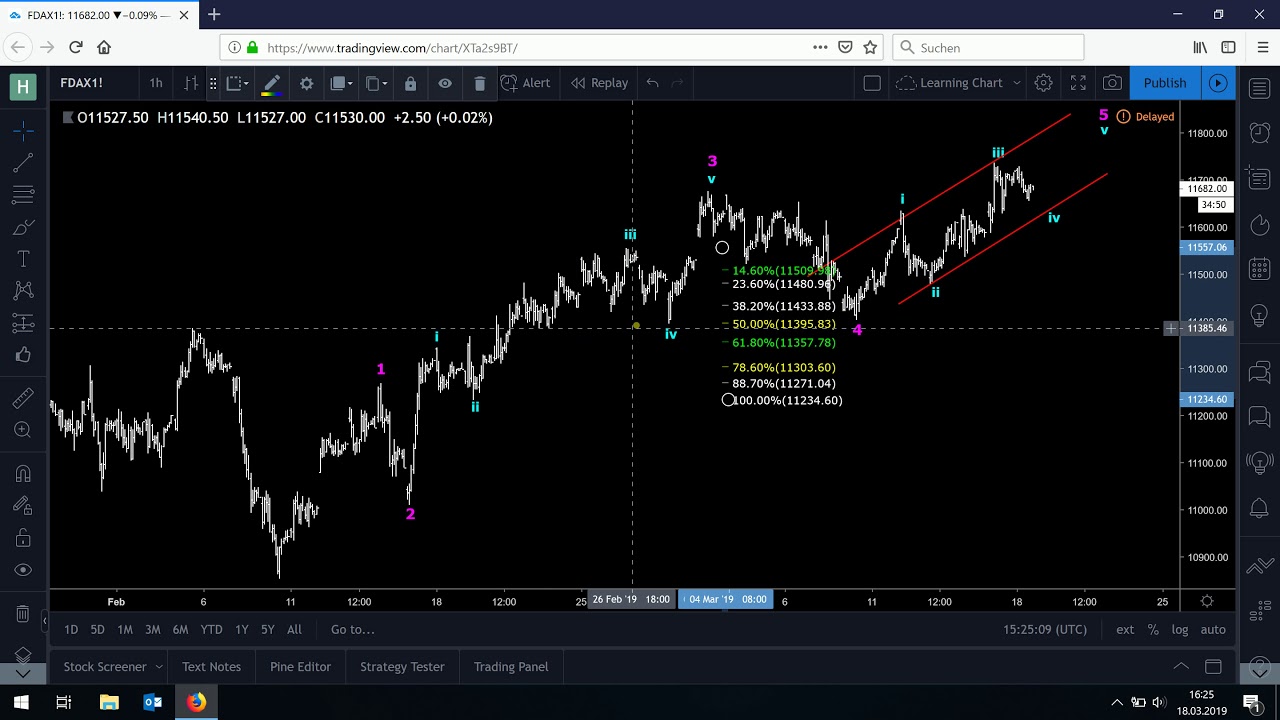Open the thumbs-up icons tool
Screen dimensions: 1280x720
(23, 355)
